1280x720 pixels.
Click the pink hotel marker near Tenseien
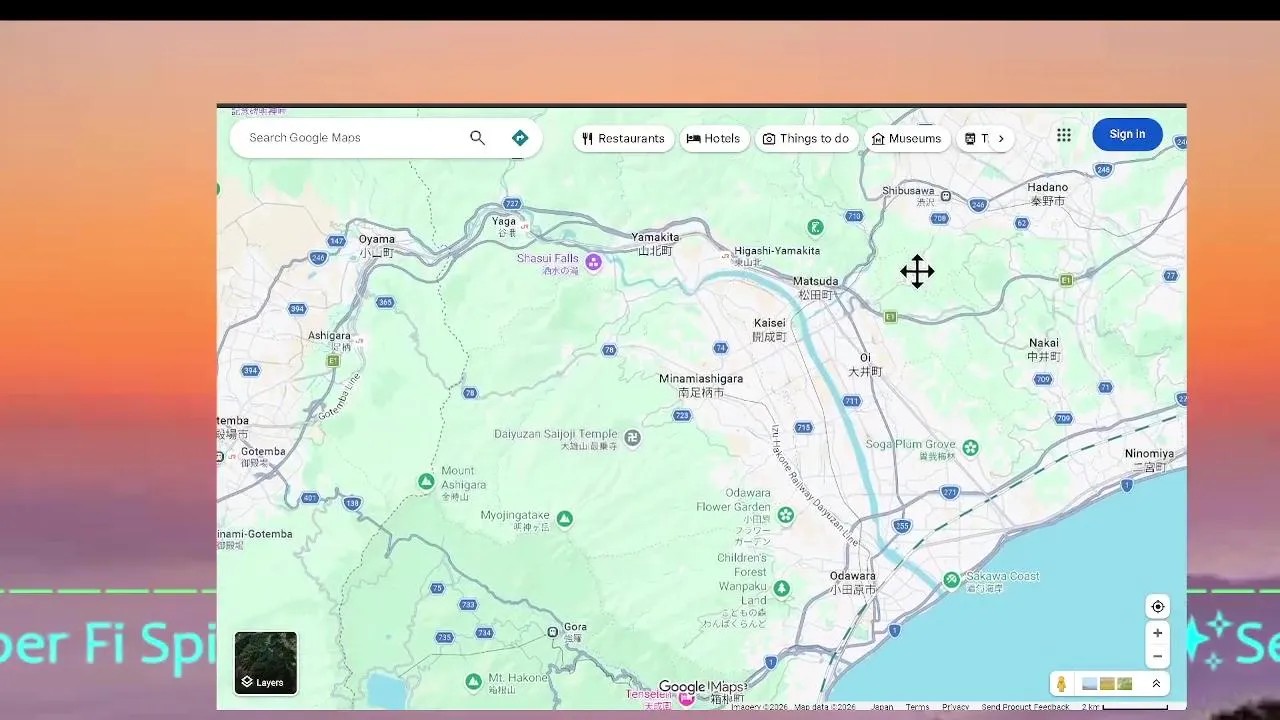pos(686,698)
